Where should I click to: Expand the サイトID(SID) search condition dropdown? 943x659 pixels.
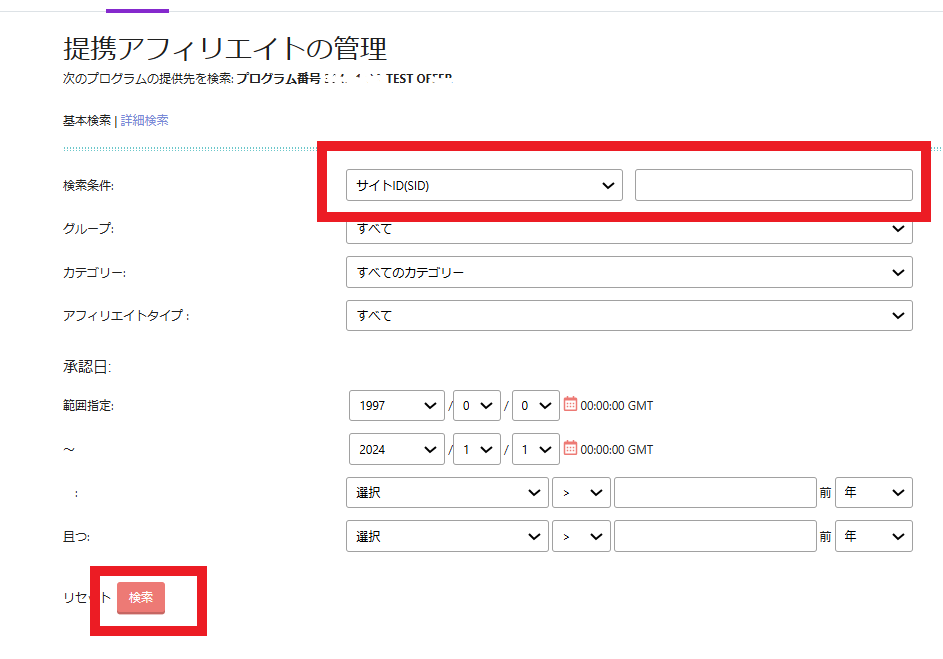[484, 185]
